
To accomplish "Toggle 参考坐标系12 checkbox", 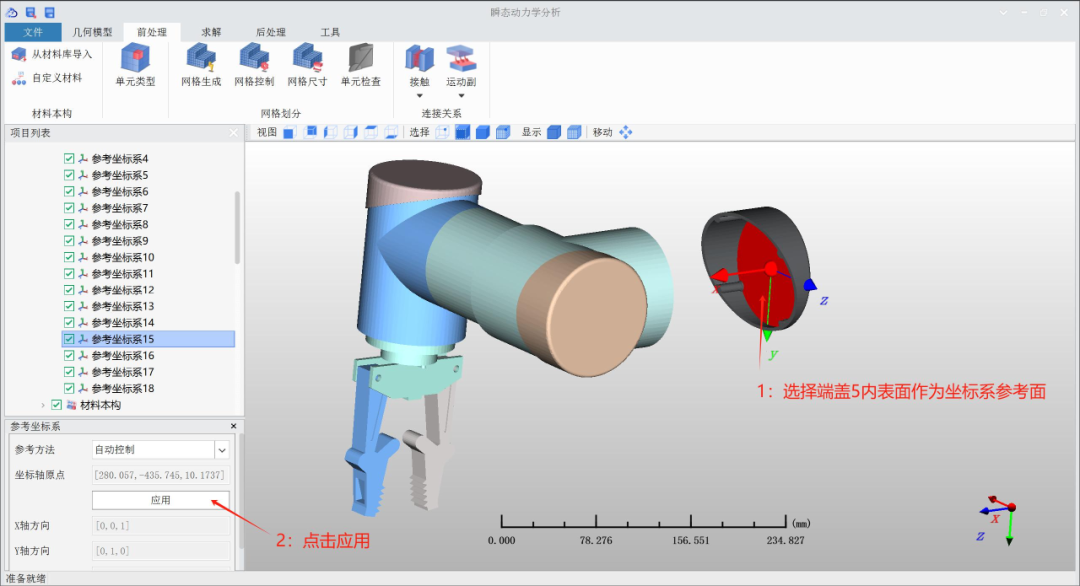I will point(69,290).
